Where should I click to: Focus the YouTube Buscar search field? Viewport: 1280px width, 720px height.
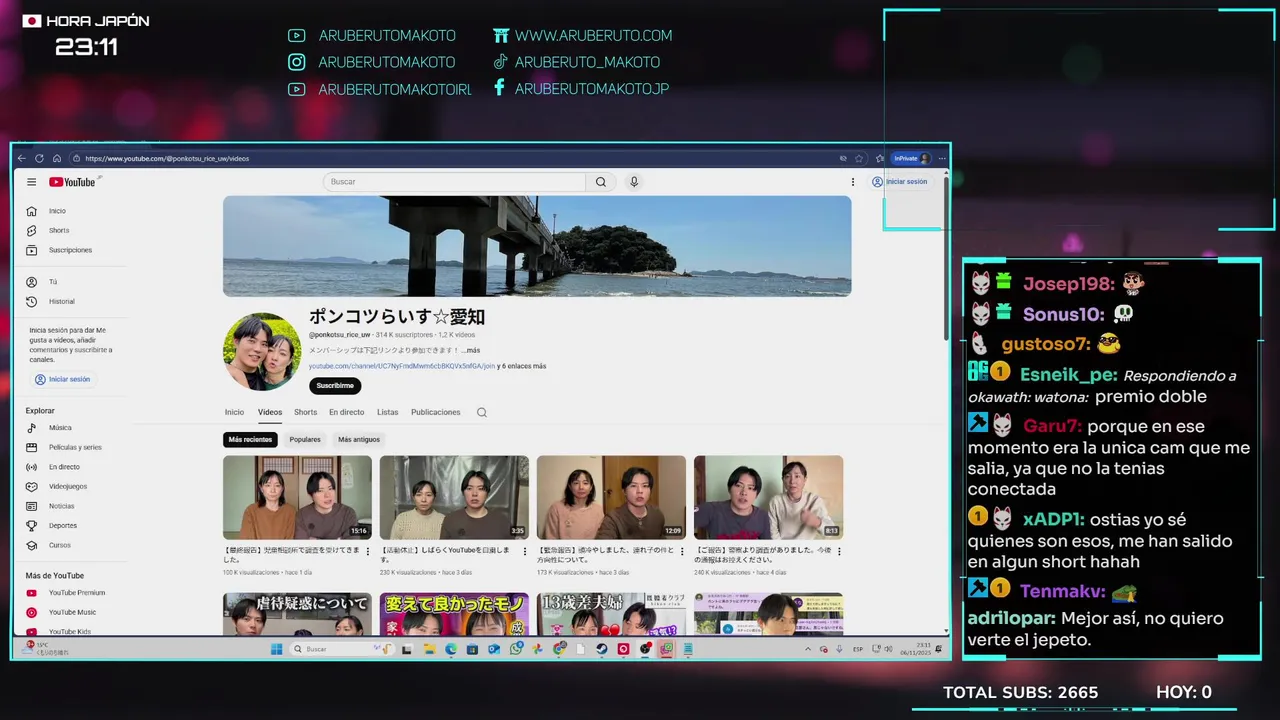pyautogui.click(x=455, y=182)
